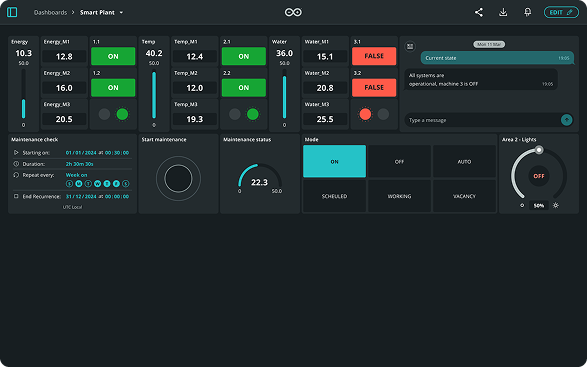Click the dimmer knob handle
The width and height of the screenshot is (587, 367).
coord(539,150)
